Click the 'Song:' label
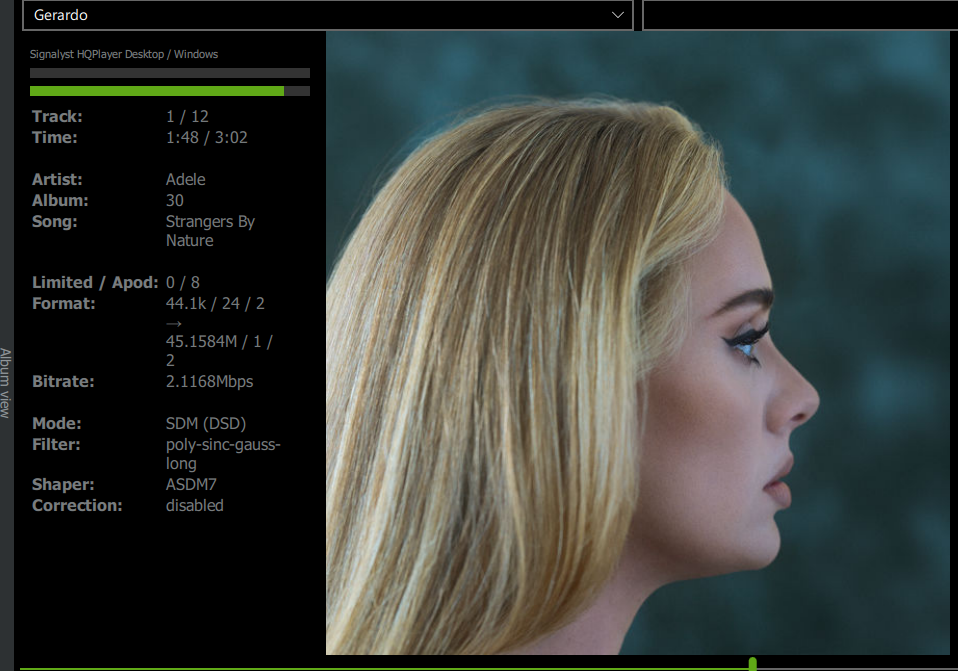The height and width of the screenshot is (671, 958). tap(54, 221)
